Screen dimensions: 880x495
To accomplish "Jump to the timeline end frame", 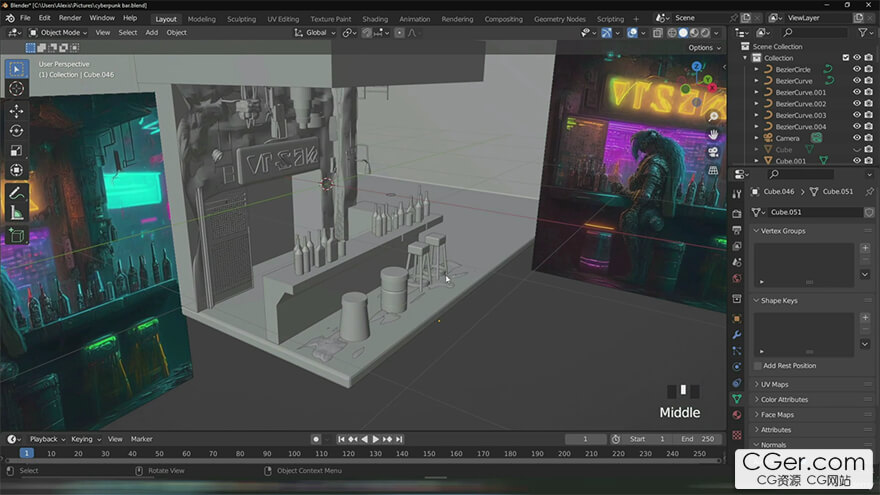I will (399, 439).
